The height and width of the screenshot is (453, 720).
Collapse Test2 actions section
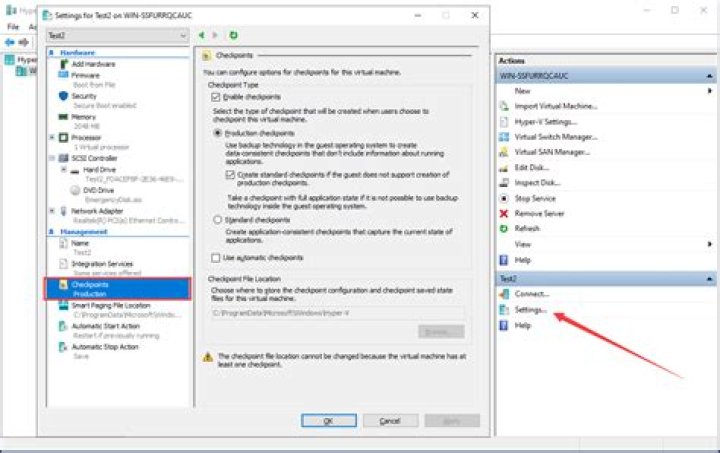click(x=709, y=279)
